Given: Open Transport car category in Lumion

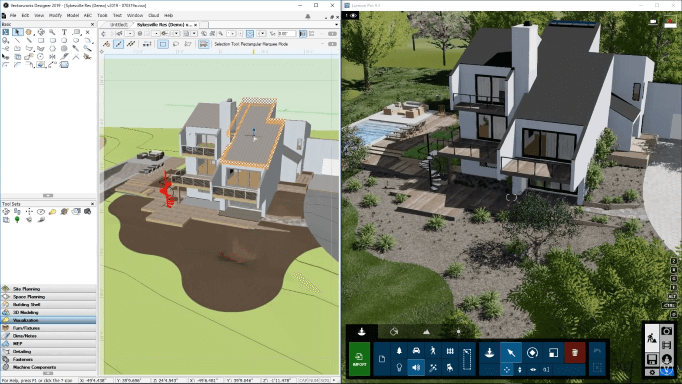Looking at the screenshot, I should click(x=416, y=351).
